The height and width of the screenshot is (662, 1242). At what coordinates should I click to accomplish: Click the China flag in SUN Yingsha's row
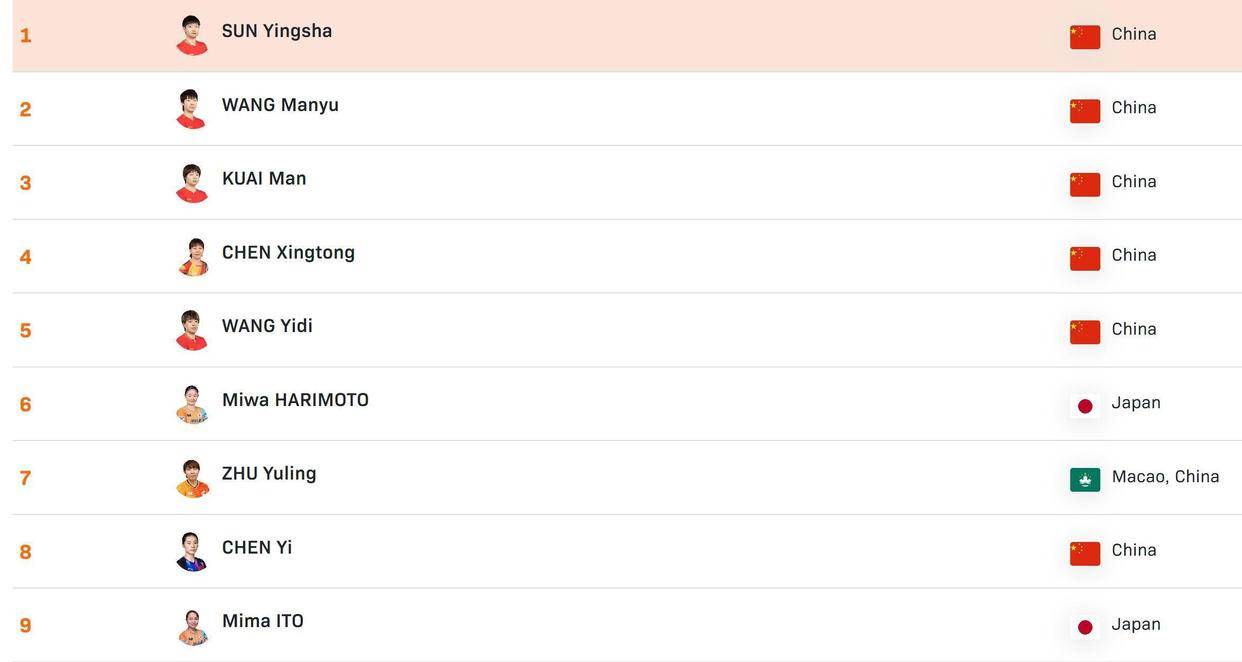1085,36
